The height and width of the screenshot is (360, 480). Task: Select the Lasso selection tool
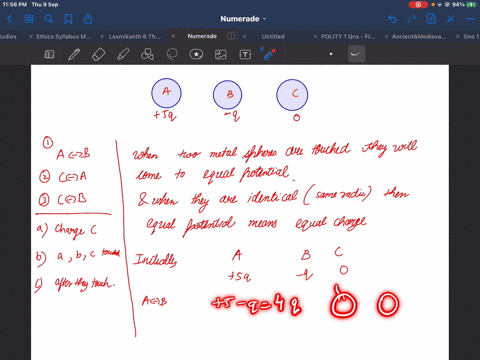point(172,54)
